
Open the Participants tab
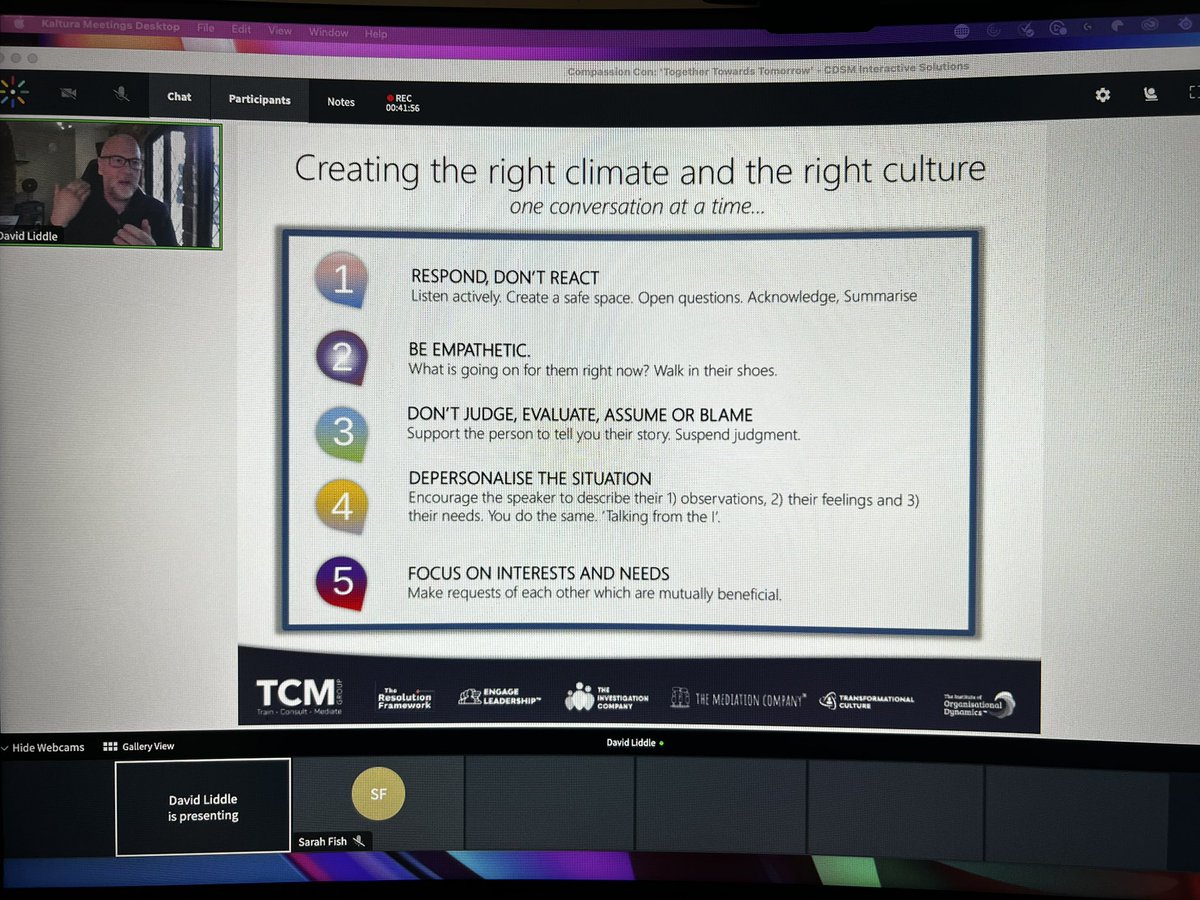[259, 99]
